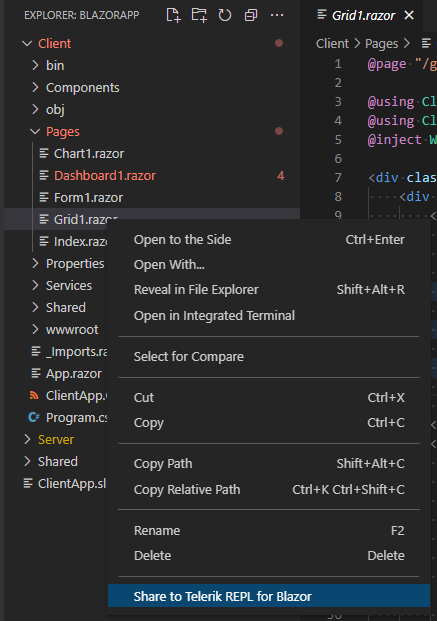Image resolution: width=437 pixels, height=621 pixels.
Task: Select Reveal in File Explorer
Action: coord(269,290)
